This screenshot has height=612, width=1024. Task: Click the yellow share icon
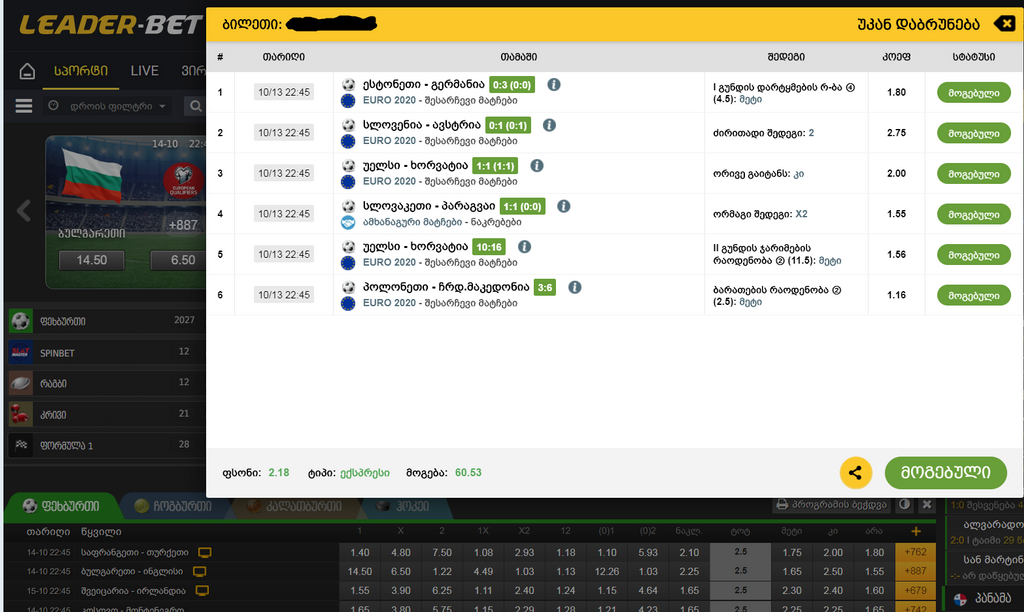[x=856, y=472]
